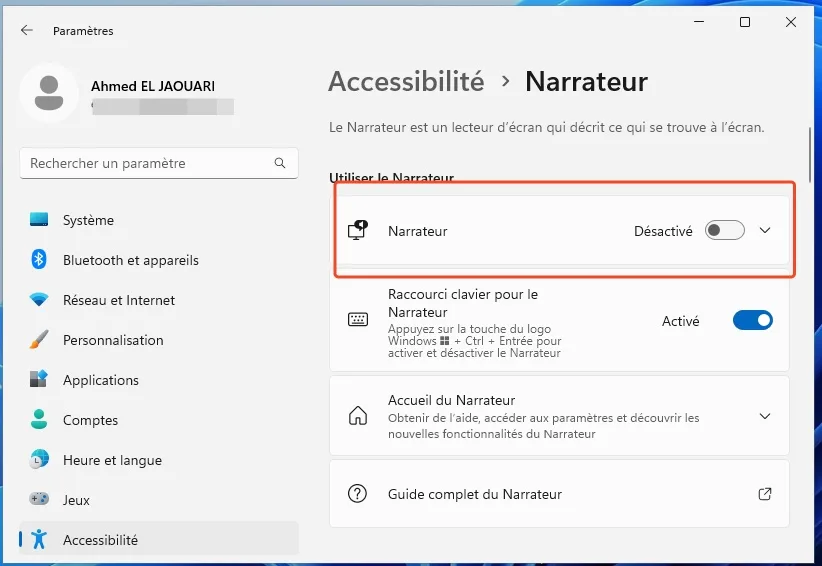The height and width of the screenshot is (566, 822).
Task: Click the Système monitor icon
Action: [x=39, y=220]
